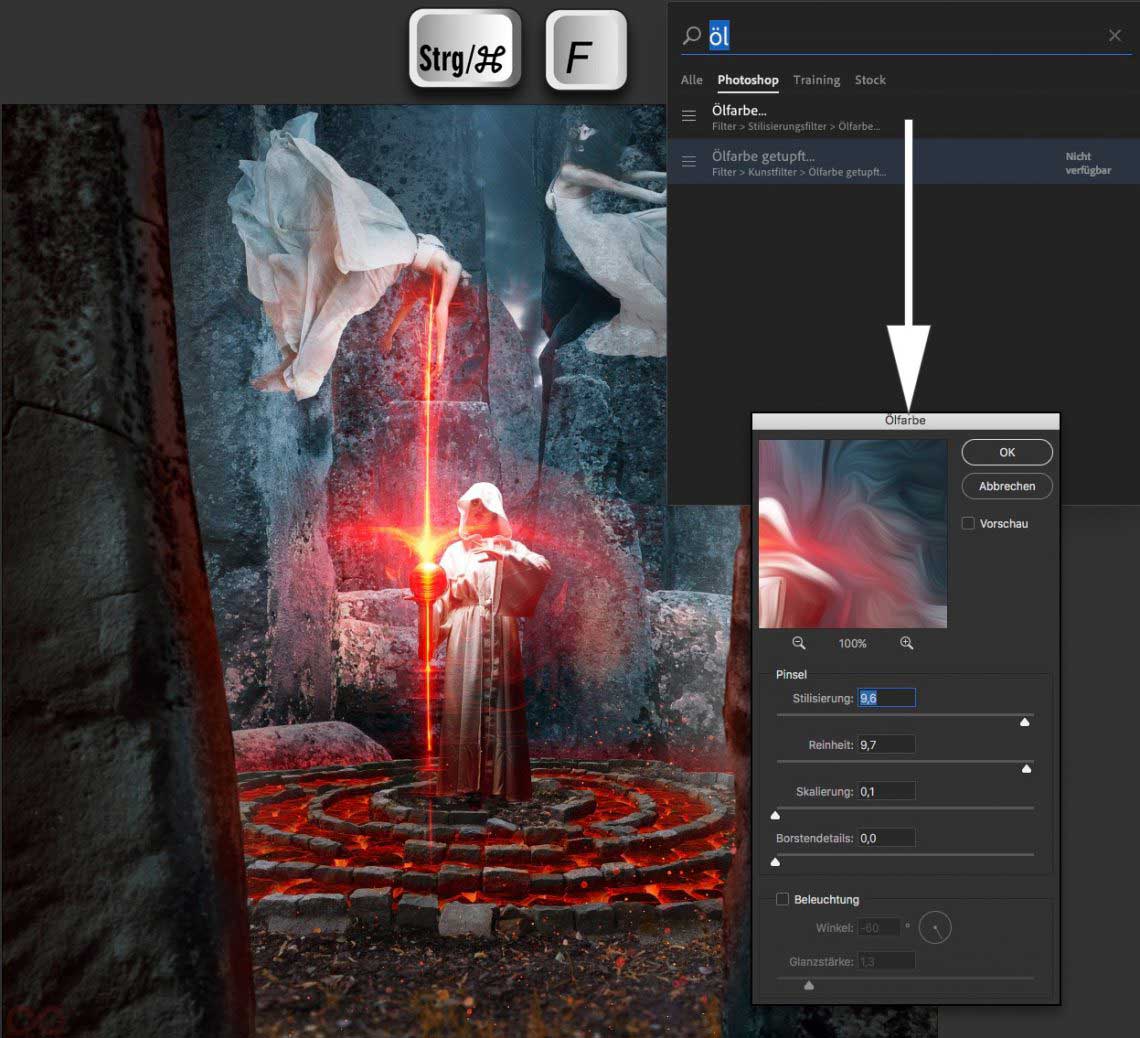The width and height of the screenshot is (1140, 1038).
Task: Select the Stock search tab
Action: [x=870, y=80]
